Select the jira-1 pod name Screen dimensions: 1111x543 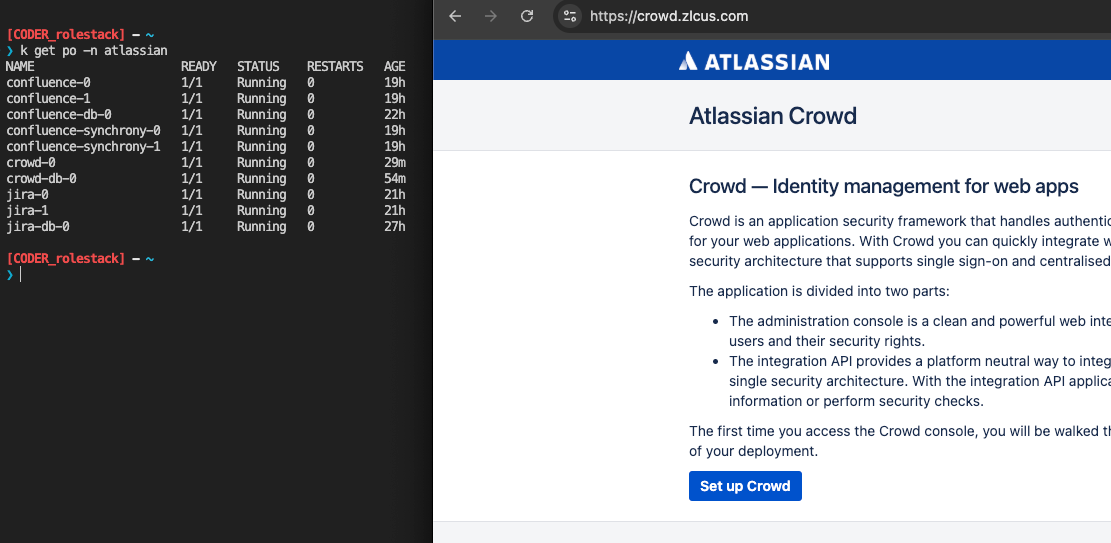(27, 211)
